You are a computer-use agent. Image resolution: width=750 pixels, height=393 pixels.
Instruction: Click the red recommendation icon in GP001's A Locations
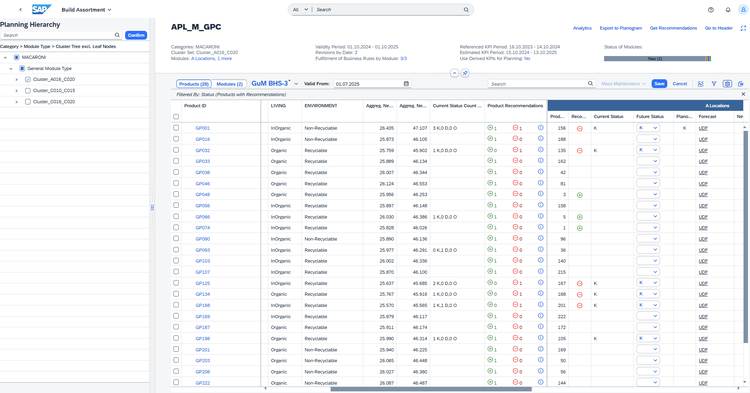click(x=580, y=129)
